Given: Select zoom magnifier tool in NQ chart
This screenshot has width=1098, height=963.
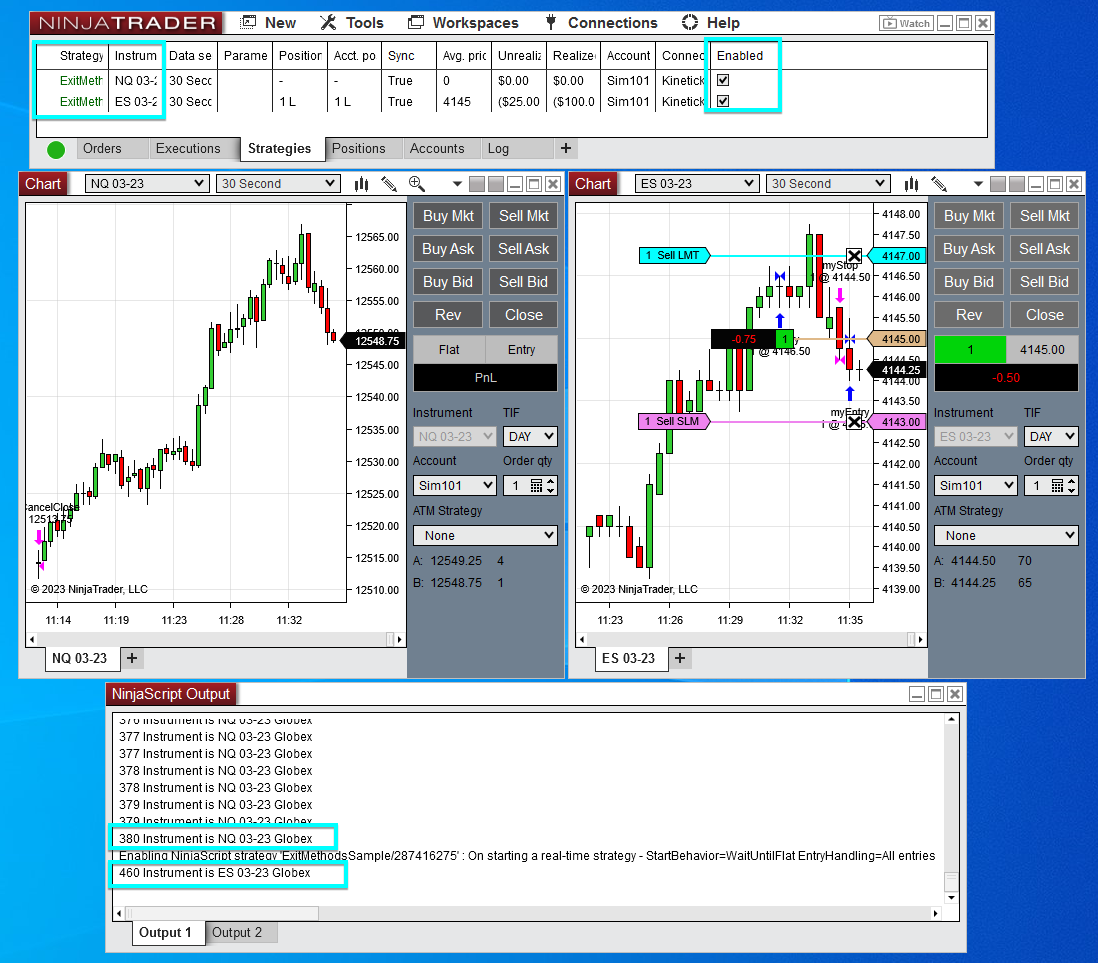Looking at the screenshot, I should [417, 184].
